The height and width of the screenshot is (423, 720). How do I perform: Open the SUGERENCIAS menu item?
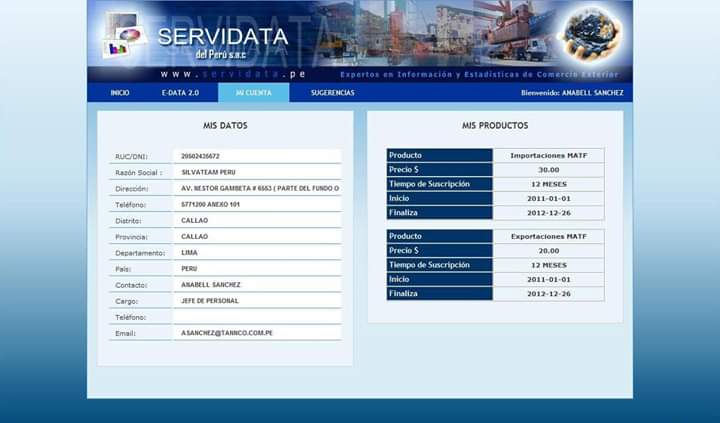(332, 93)
